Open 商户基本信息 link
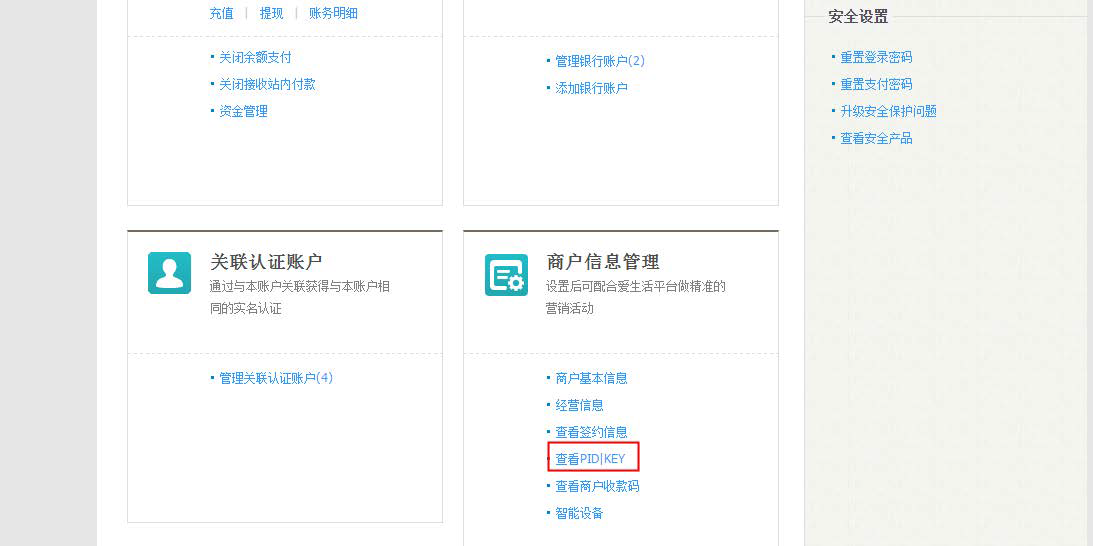Screen dimensions: 1093x546 591,379
